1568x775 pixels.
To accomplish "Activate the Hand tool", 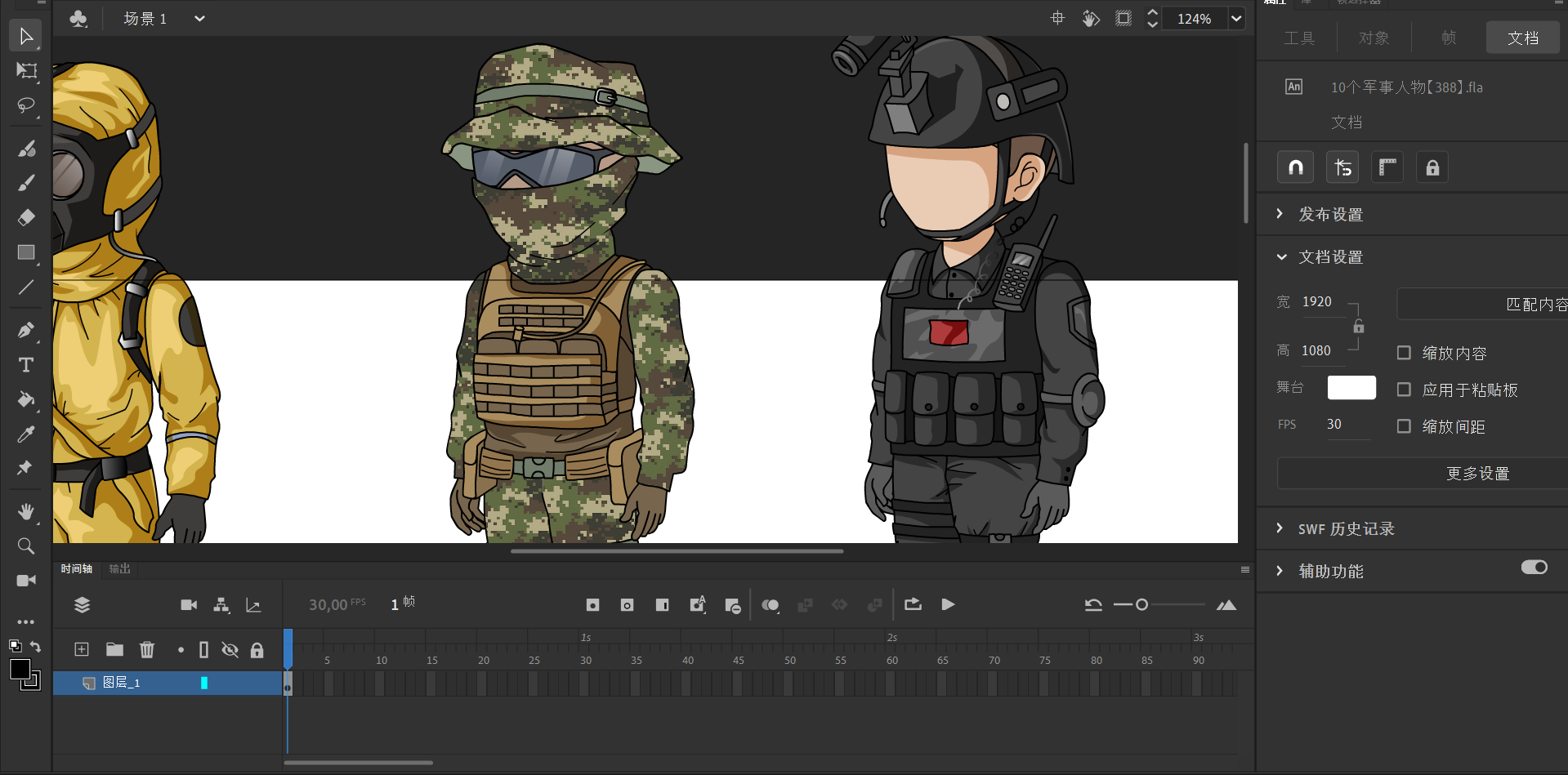I will [x=26, y=512].
